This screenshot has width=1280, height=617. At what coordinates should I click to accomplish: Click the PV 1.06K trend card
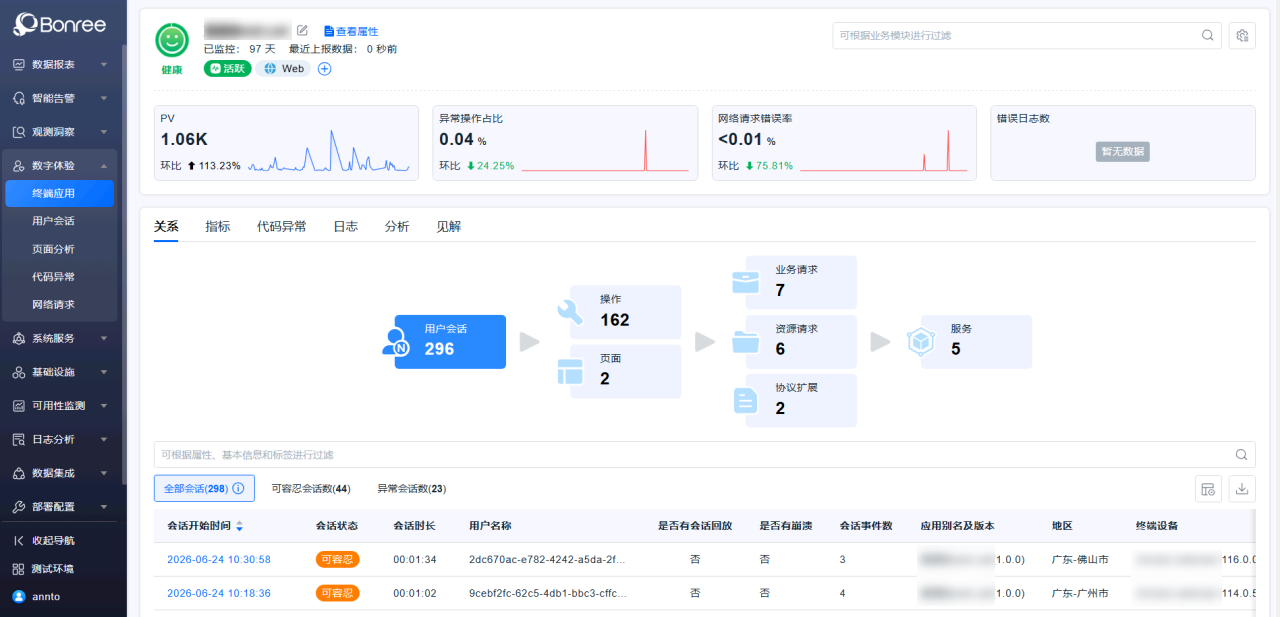click(286, 143)
